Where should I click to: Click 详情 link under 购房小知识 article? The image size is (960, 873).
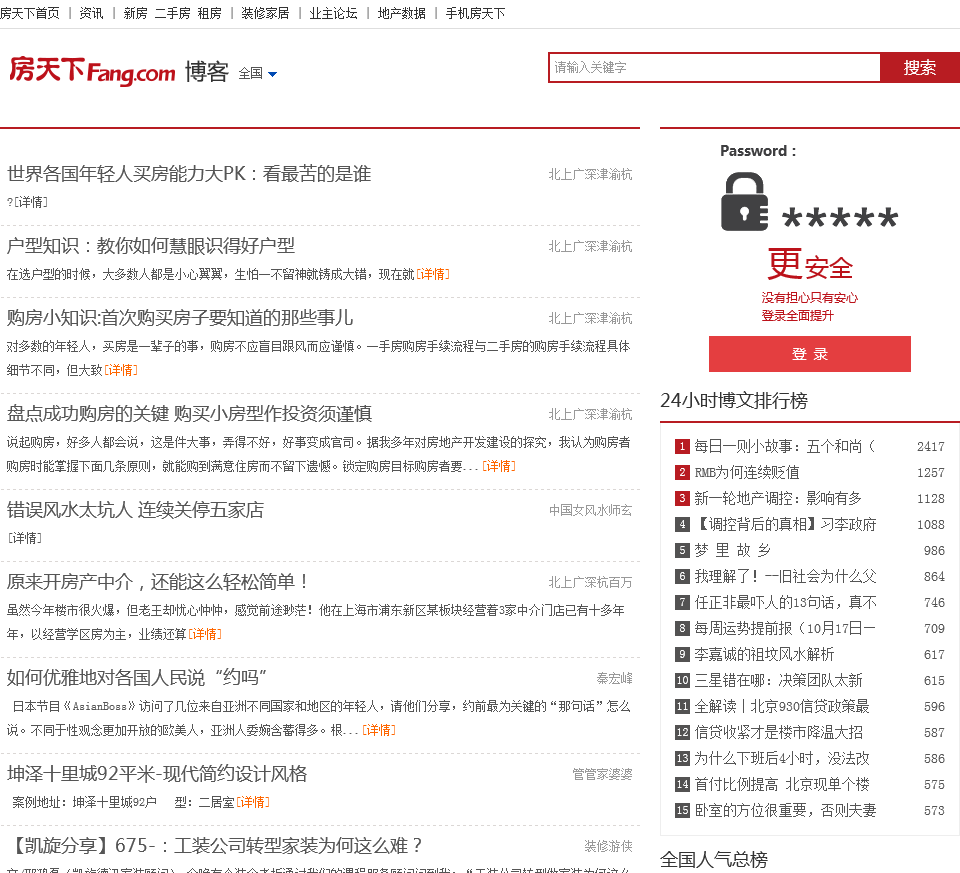[x=121, y=370]
